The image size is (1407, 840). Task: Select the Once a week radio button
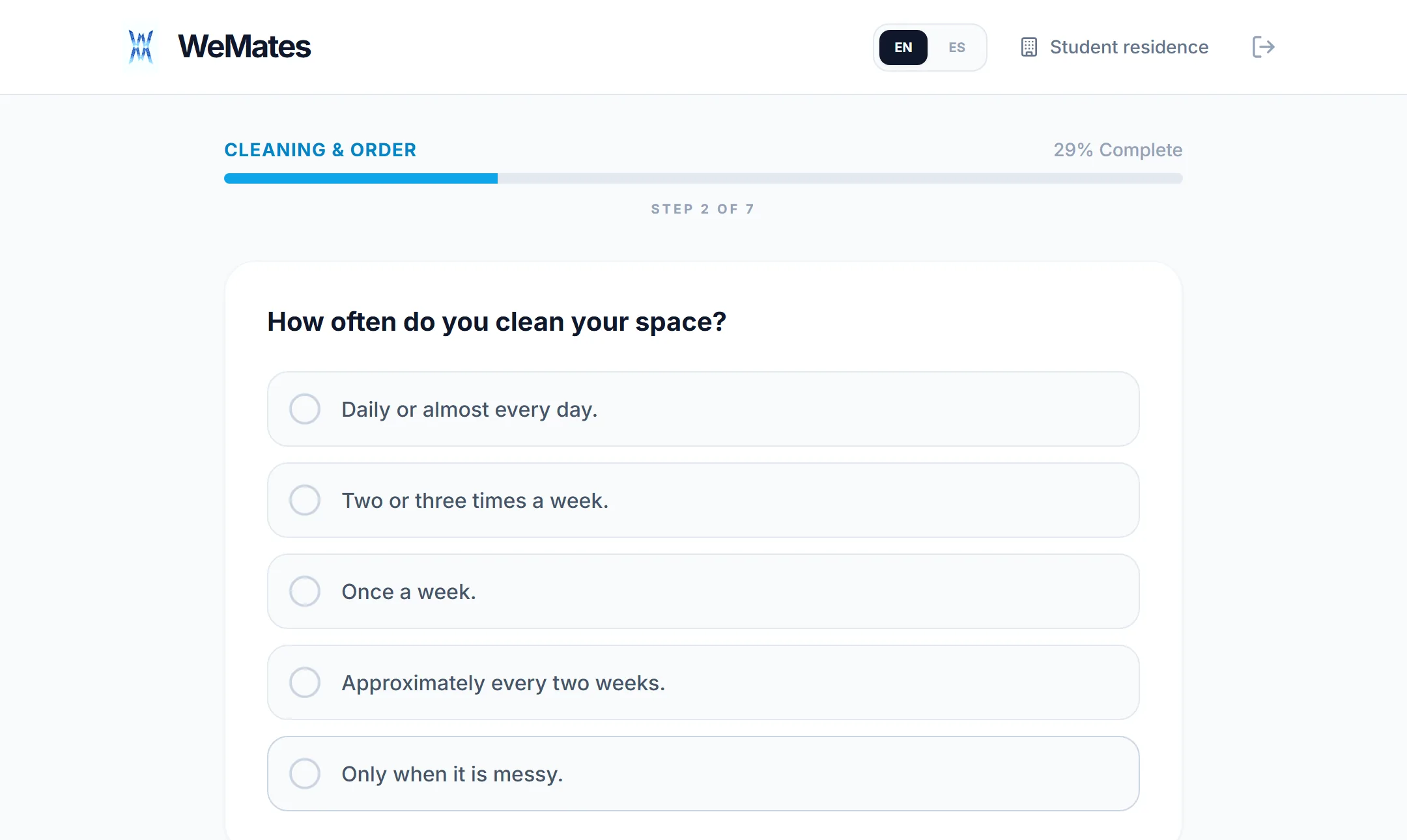(x=305, y=591)
